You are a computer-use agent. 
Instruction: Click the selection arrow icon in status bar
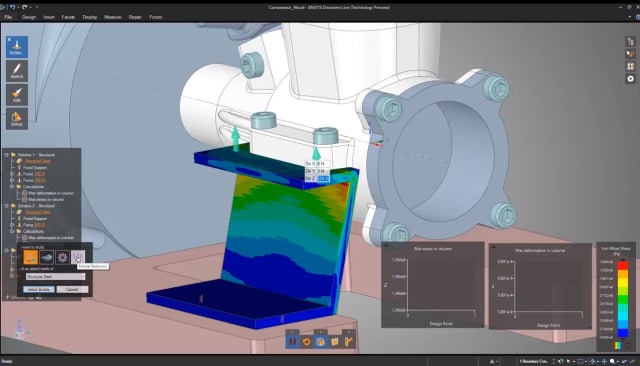[569, 362]
